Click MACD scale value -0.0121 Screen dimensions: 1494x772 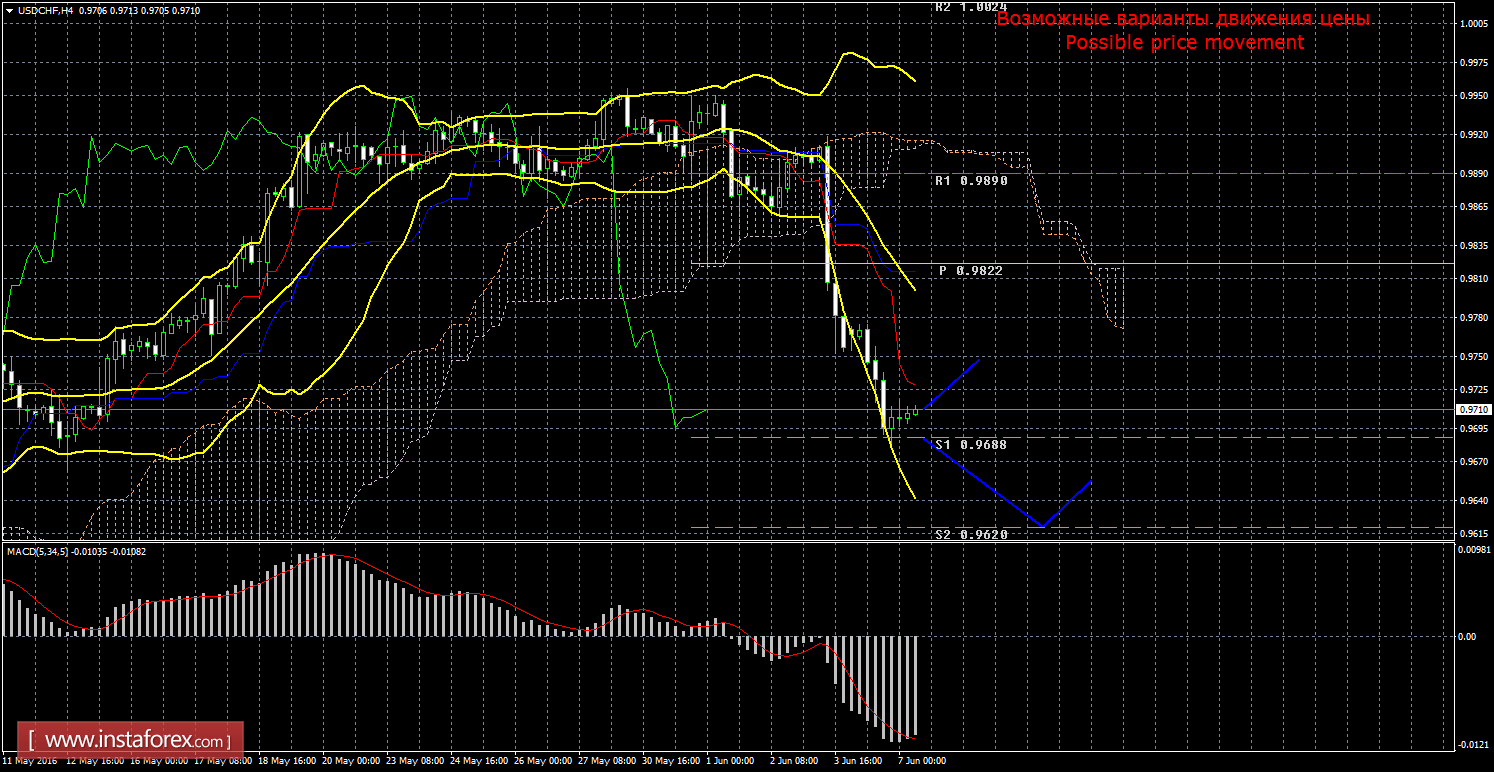1473,743
